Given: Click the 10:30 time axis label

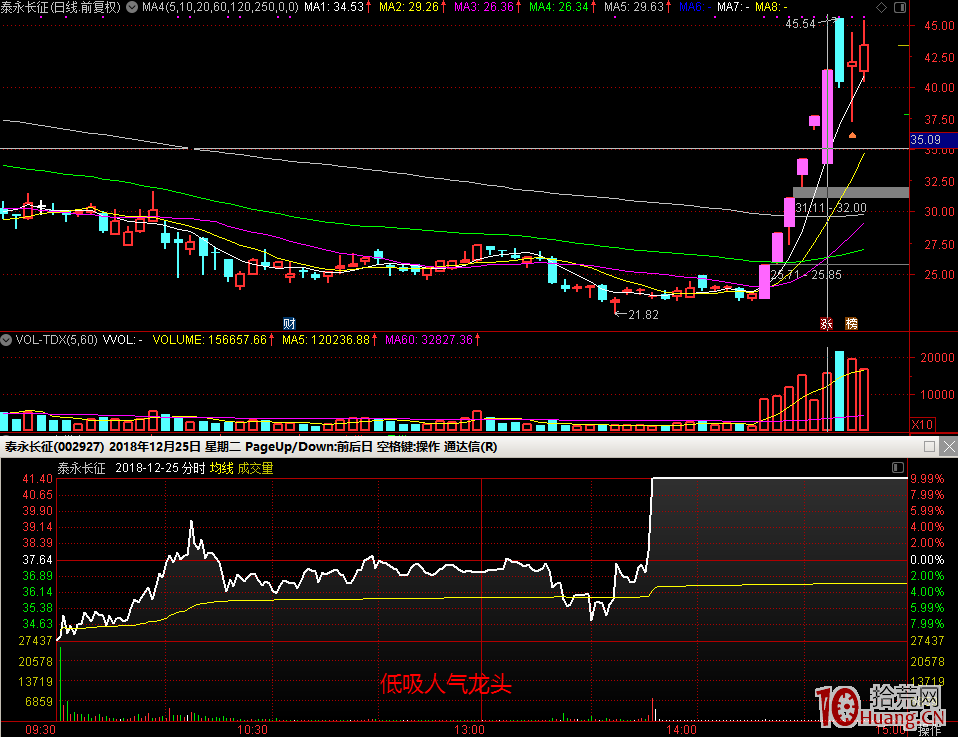Looking at the screenshot, I should (252, 730).
